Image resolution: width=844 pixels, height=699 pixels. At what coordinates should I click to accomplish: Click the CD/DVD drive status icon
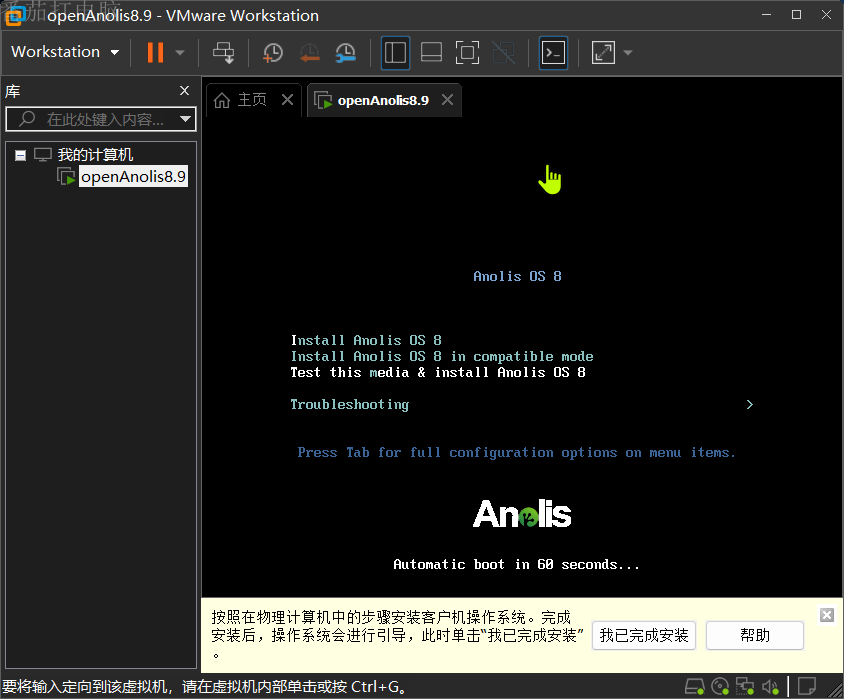(720, 687)
